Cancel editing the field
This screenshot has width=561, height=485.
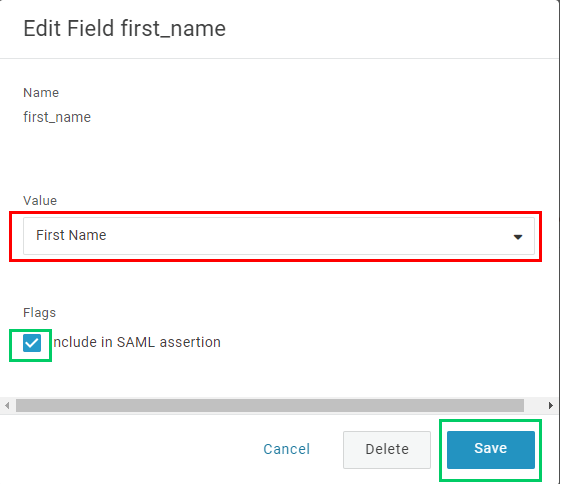[287, 449]
